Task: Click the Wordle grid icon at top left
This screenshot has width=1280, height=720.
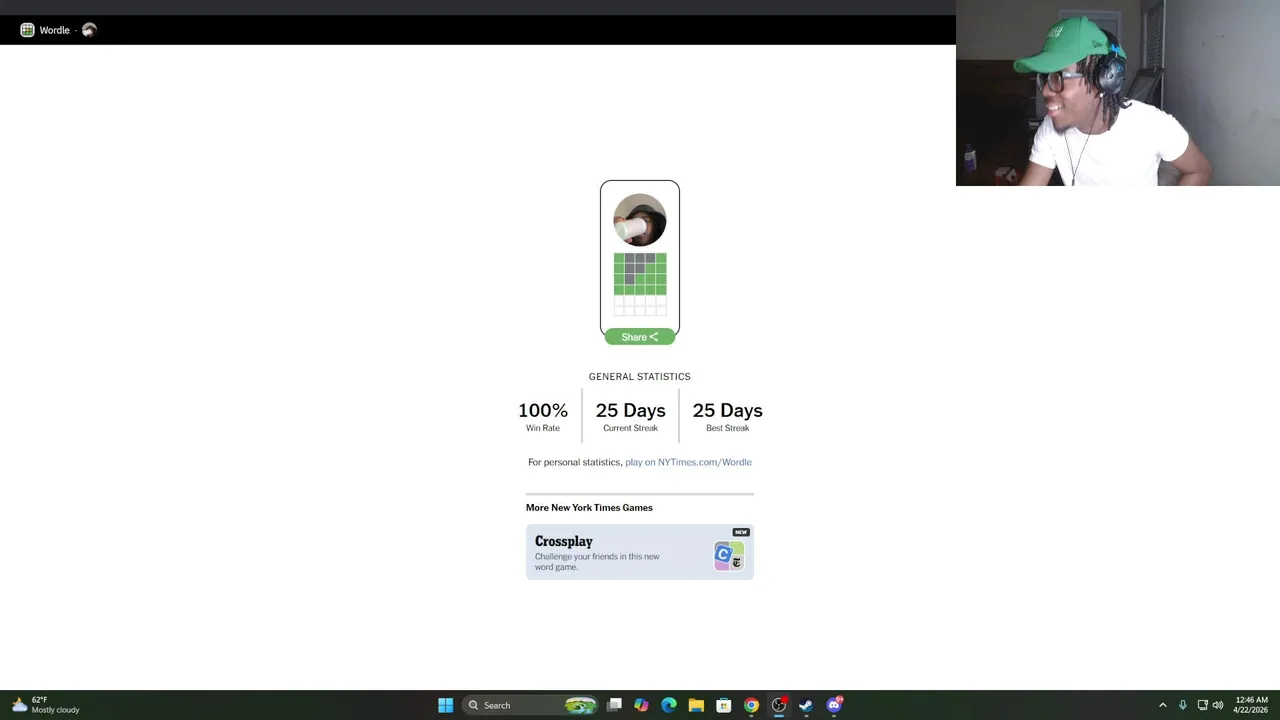Action: 27,30
